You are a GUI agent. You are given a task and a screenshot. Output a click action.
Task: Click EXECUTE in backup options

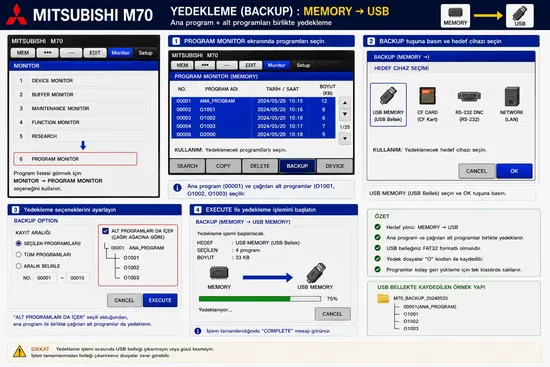click(x=160, y=300)
